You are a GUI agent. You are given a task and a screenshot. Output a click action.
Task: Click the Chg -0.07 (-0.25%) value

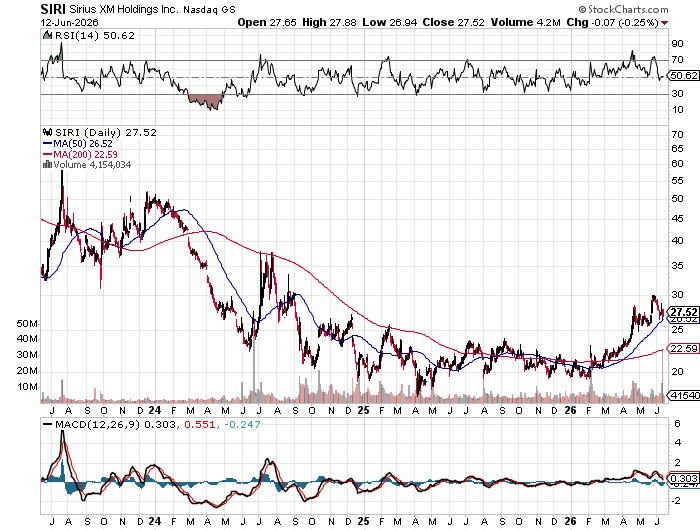[612, 22]
